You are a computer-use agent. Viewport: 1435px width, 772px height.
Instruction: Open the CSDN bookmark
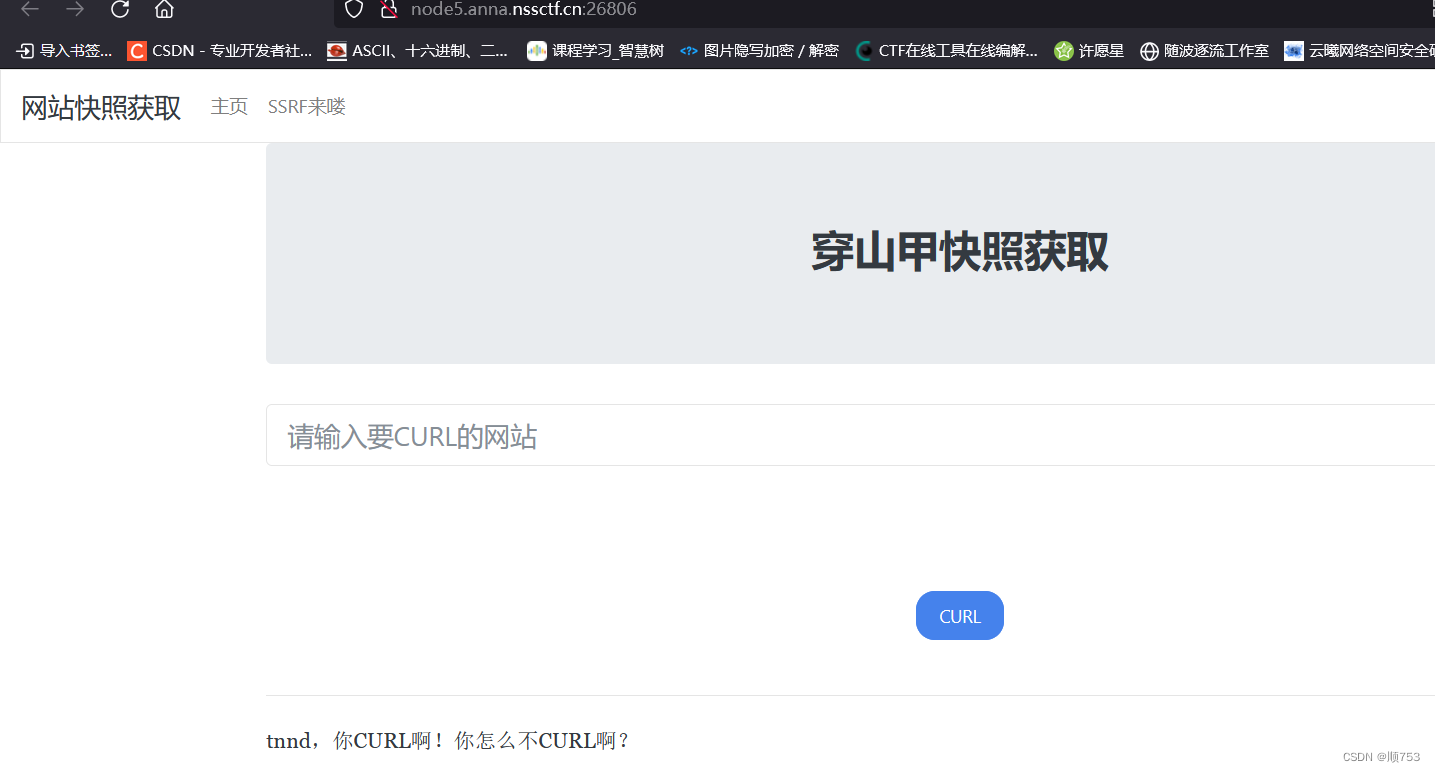pyautogui.click(x=220, y=51)
